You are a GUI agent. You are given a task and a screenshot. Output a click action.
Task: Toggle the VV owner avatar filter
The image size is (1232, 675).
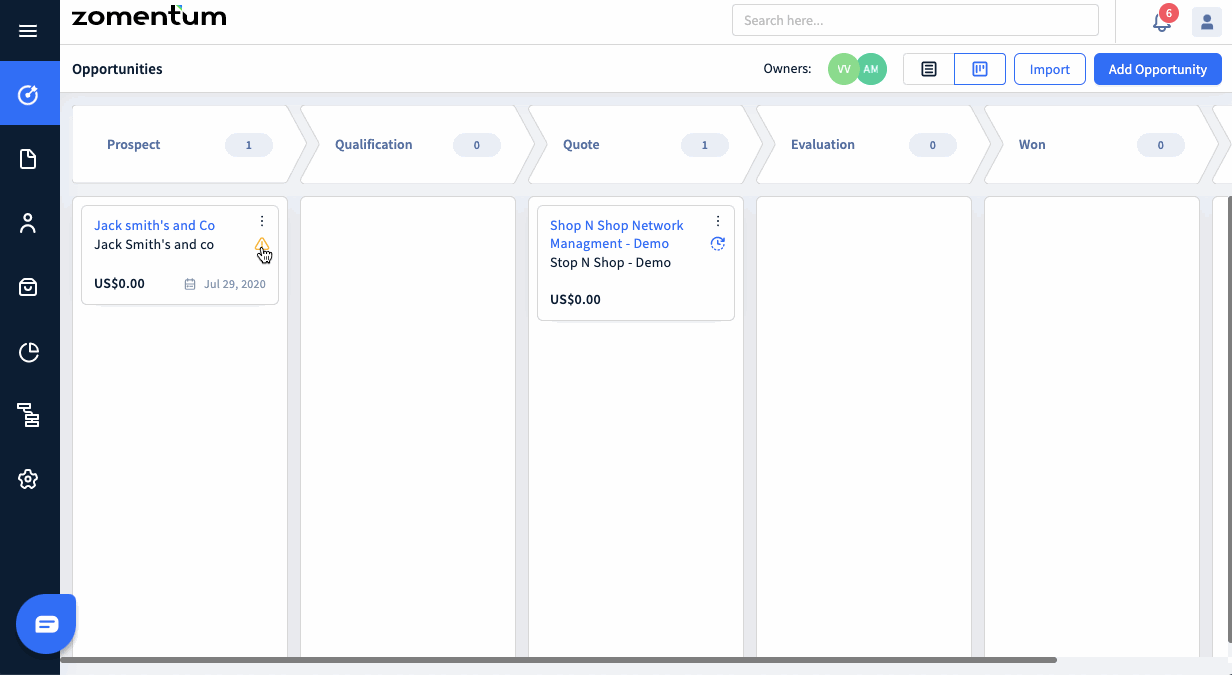click(843, 69)
